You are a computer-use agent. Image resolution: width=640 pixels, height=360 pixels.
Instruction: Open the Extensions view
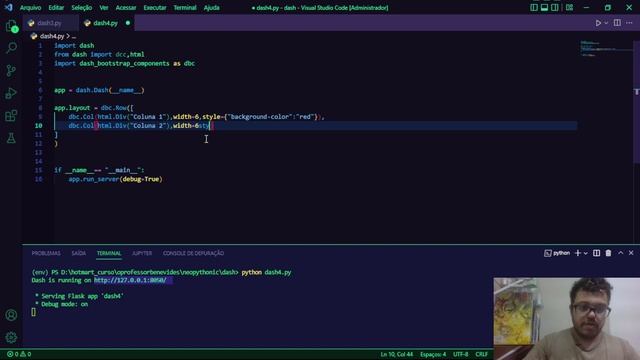tap(11, 116)
